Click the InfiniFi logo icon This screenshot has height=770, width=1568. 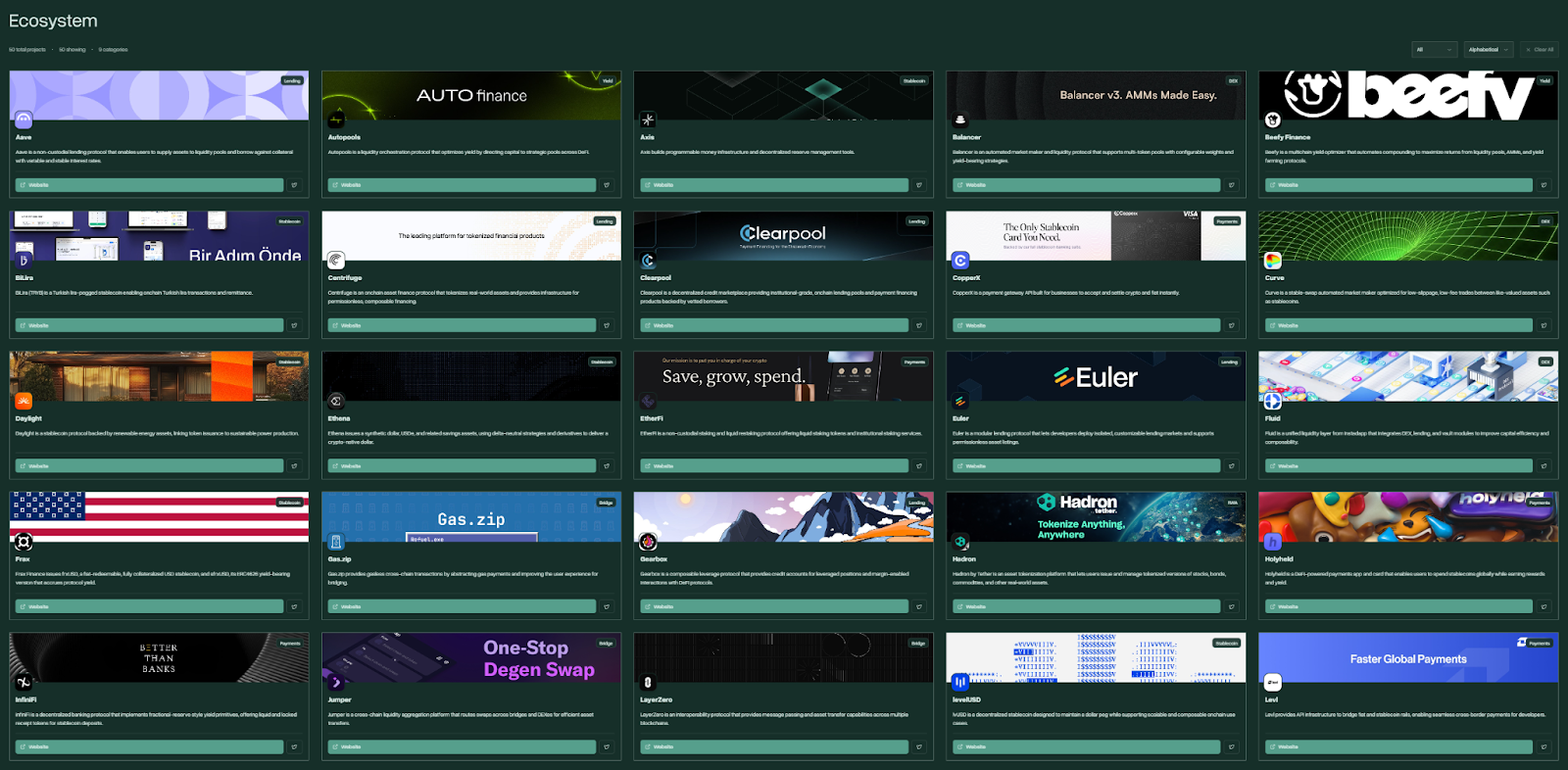[24, 682]
